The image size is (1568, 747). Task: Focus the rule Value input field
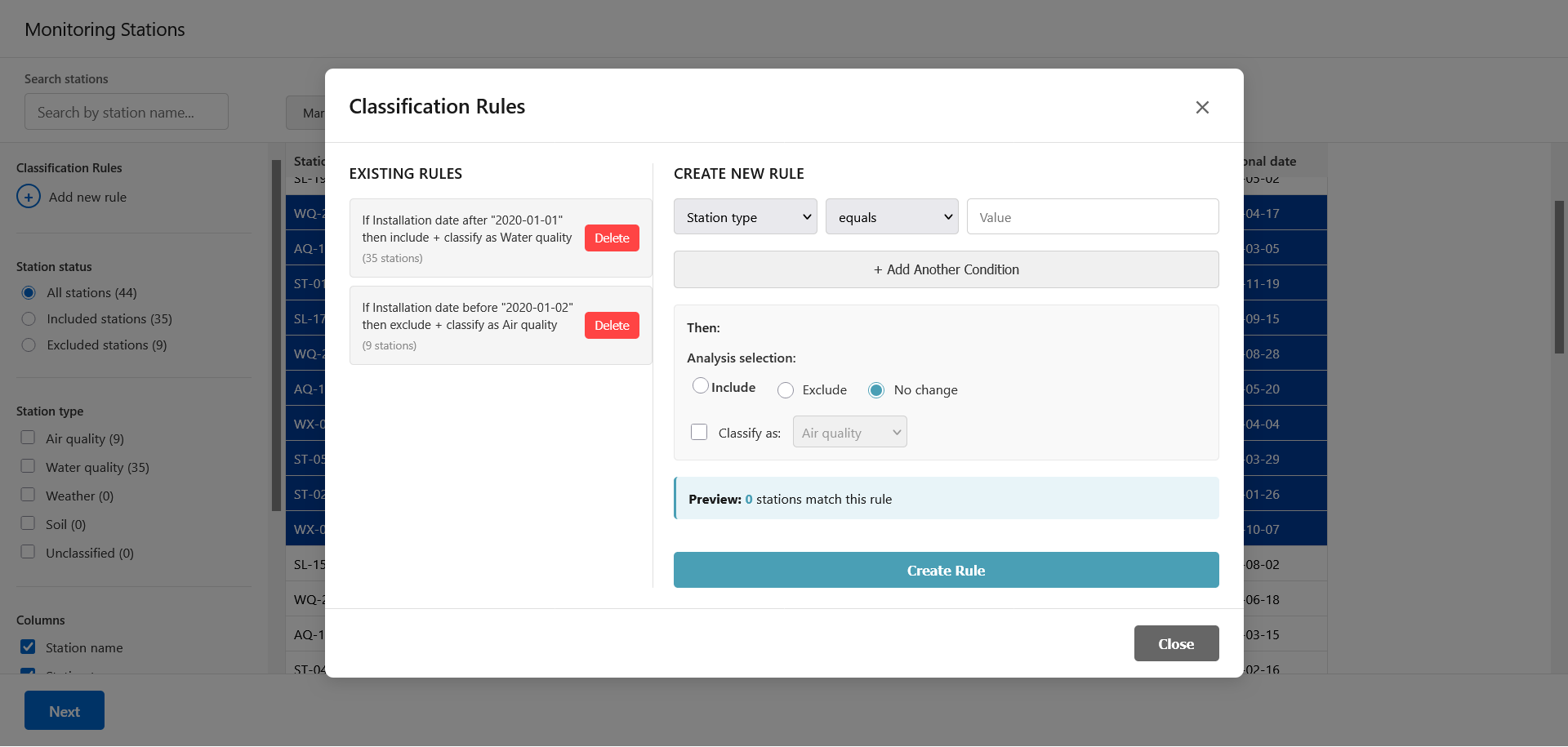pos(1093,217)
